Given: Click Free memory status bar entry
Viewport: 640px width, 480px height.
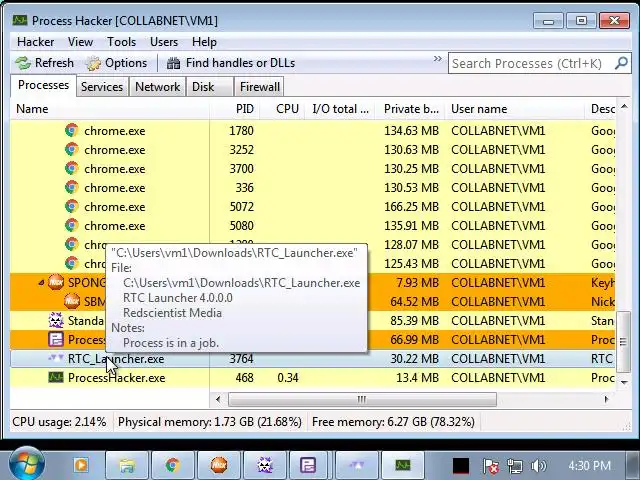Looking at the screenshot, I should 393,422.
